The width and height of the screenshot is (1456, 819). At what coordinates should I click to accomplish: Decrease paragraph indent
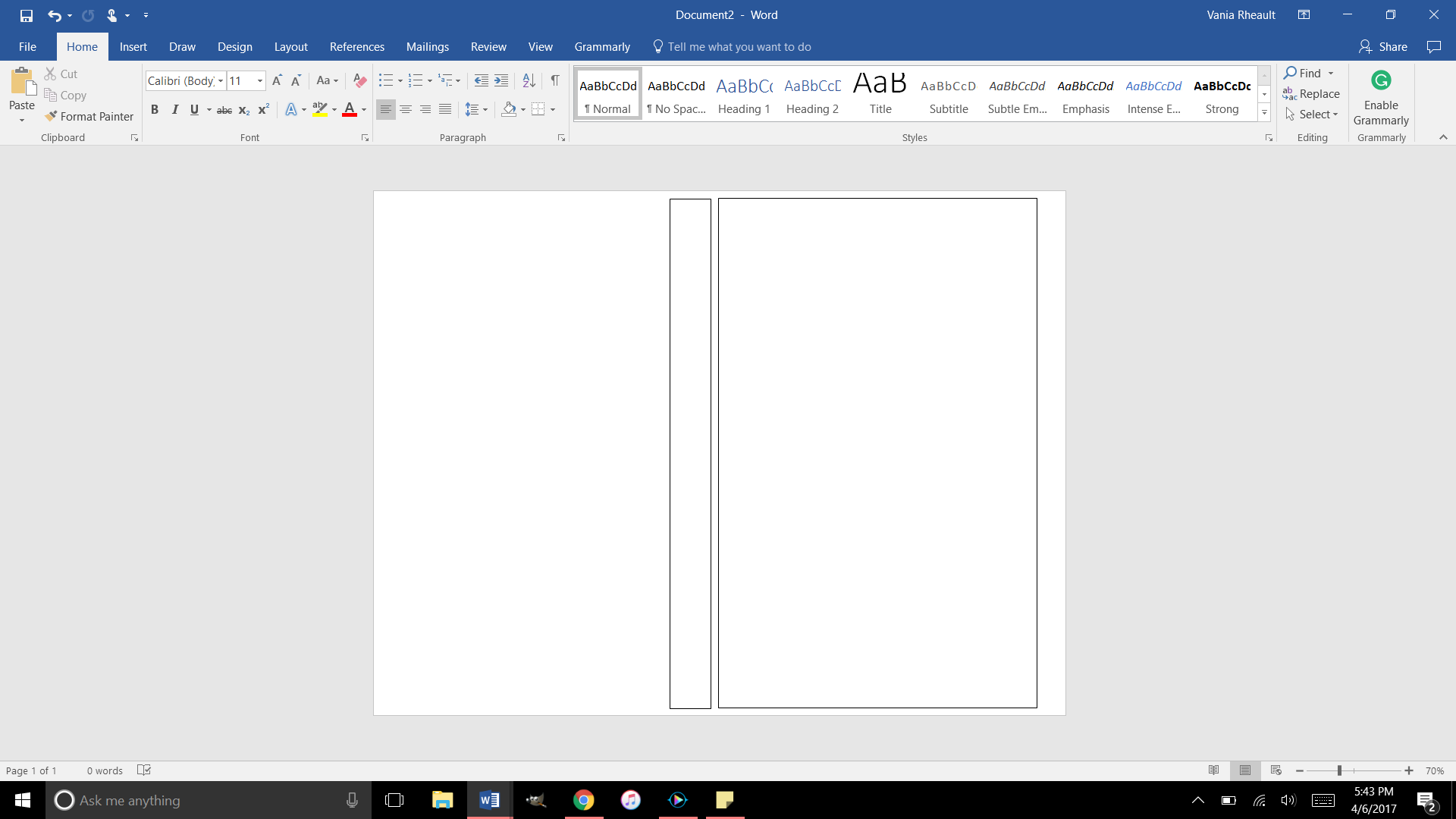(482, 80)
